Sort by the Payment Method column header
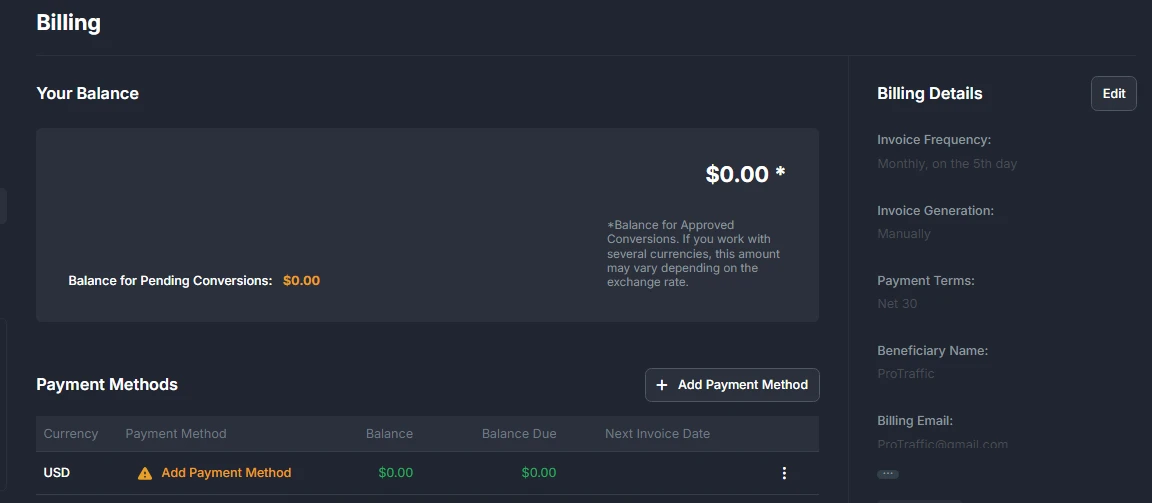 pos(176,434)
